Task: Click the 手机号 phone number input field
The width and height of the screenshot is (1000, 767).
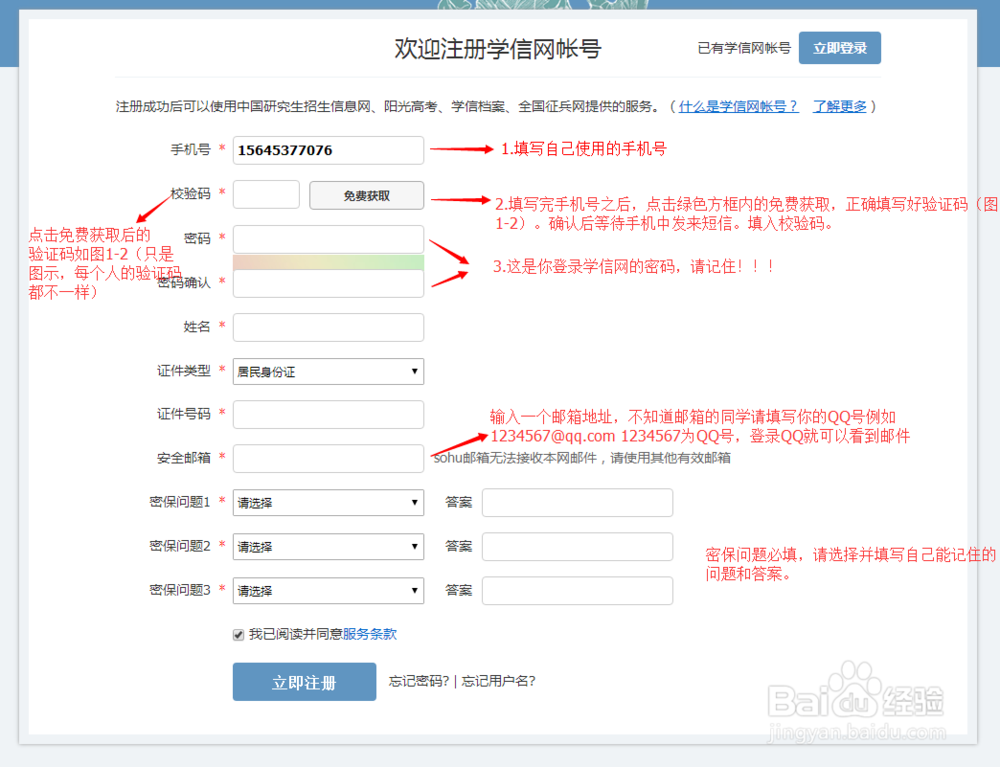Action: click(328, 150)
